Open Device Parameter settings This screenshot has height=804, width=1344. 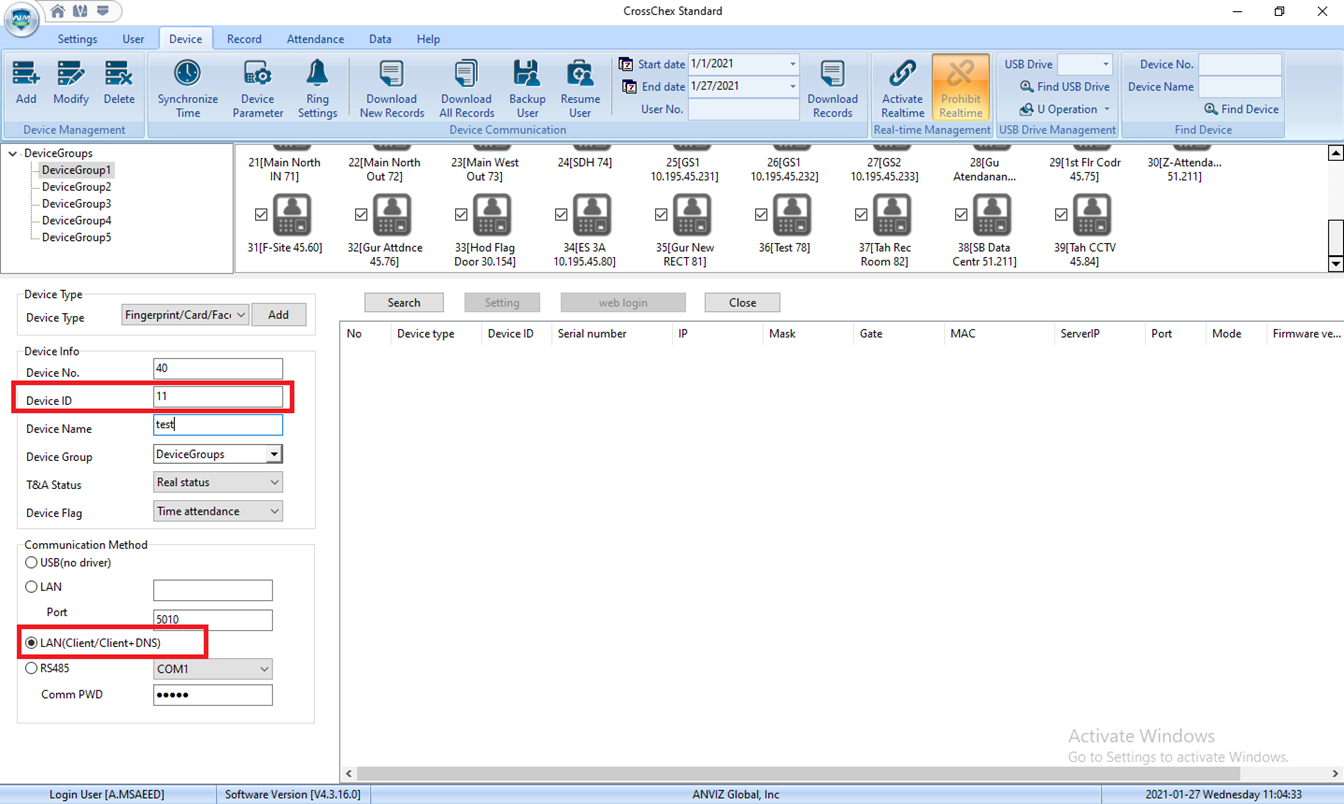coord(257,88)
